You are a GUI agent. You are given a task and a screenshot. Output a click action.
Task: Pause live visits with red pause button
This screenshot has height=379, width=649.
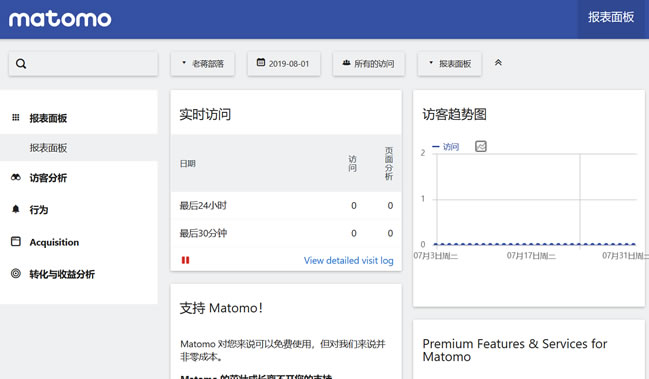[185, 260]
